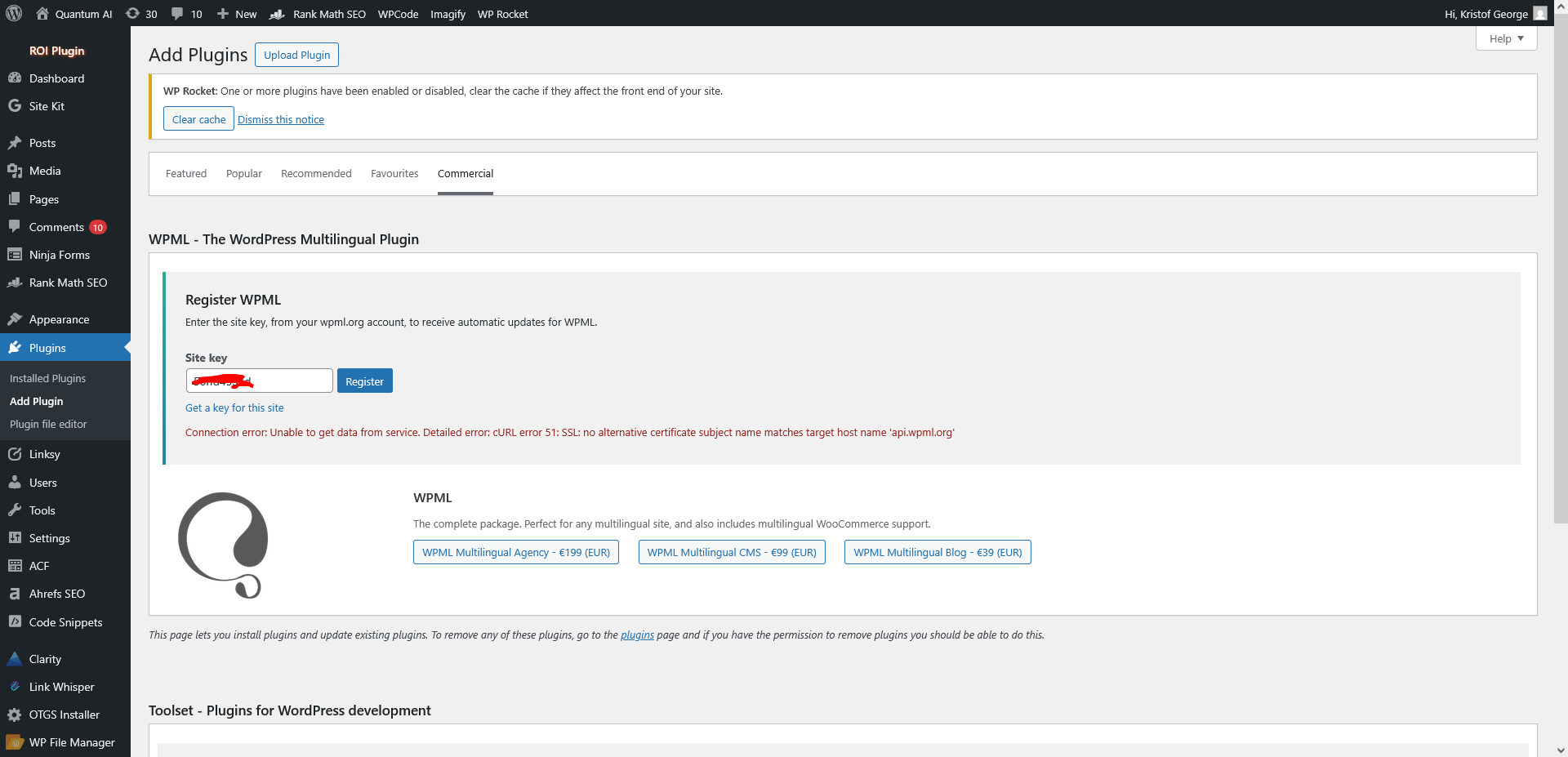The height and width of the screenshot is (757, 1568).
Task: Switch to the Popular tab
Action: [244, 173]
